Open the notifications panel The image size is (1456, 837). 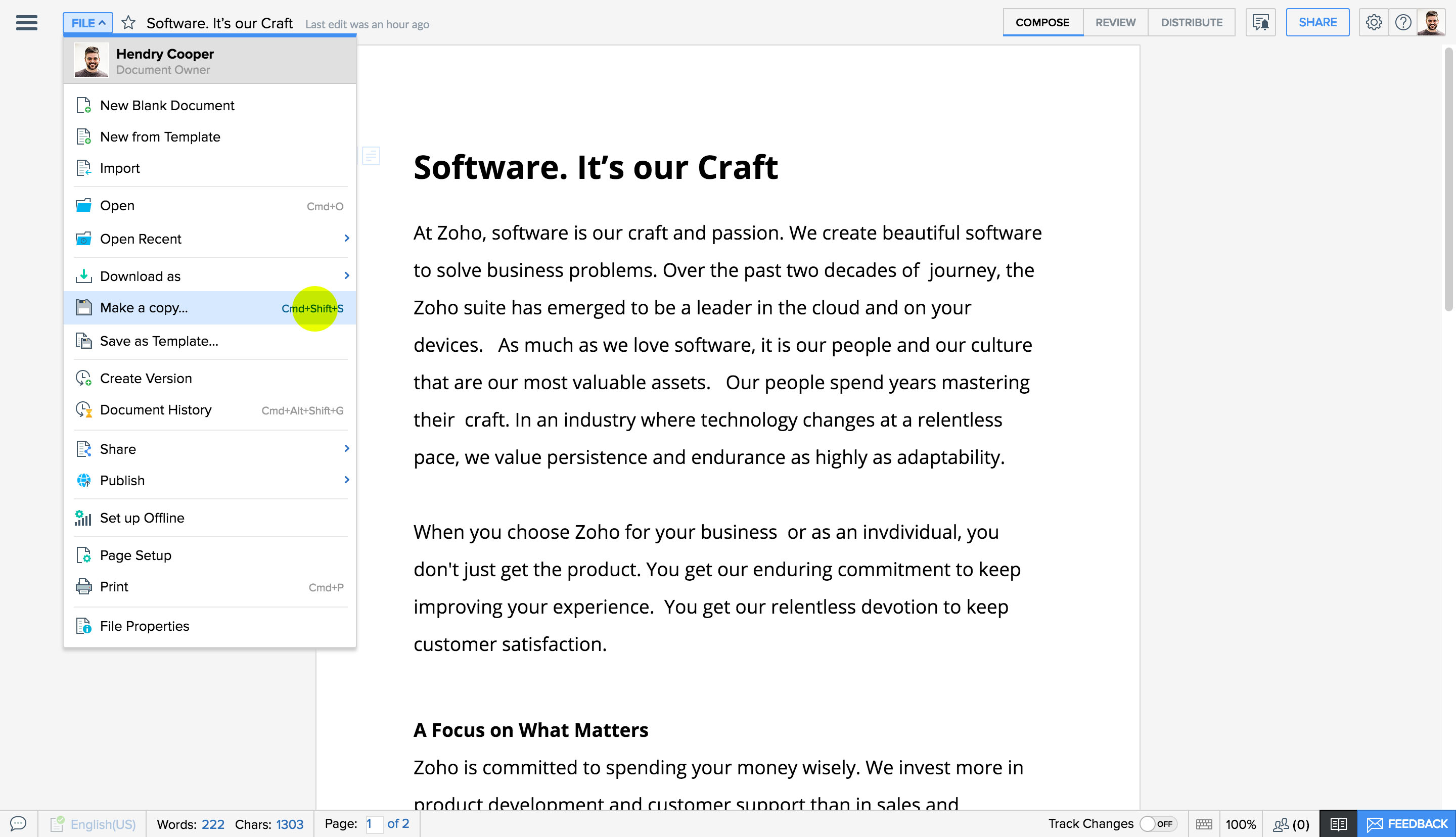(x=1260, y=22)
